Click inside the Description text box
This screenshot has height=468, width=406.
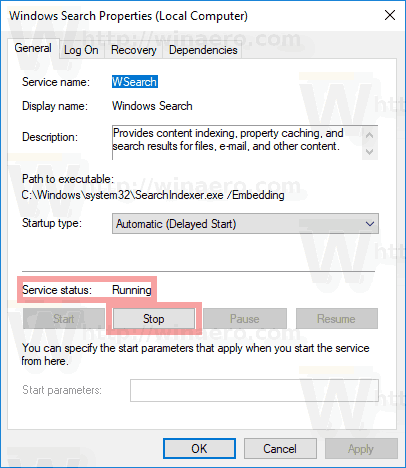tap(237, 142)
